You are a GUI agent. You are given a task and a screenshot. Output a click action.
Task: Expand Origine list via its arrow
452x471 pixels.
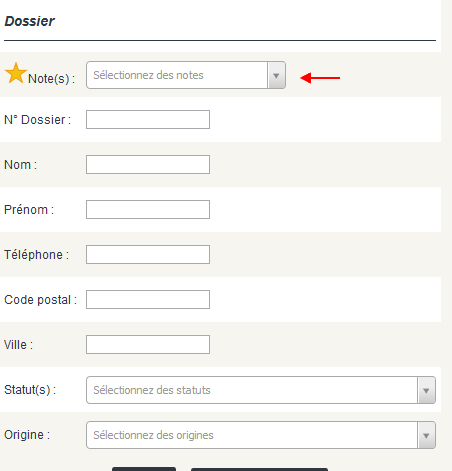(426, 435)
